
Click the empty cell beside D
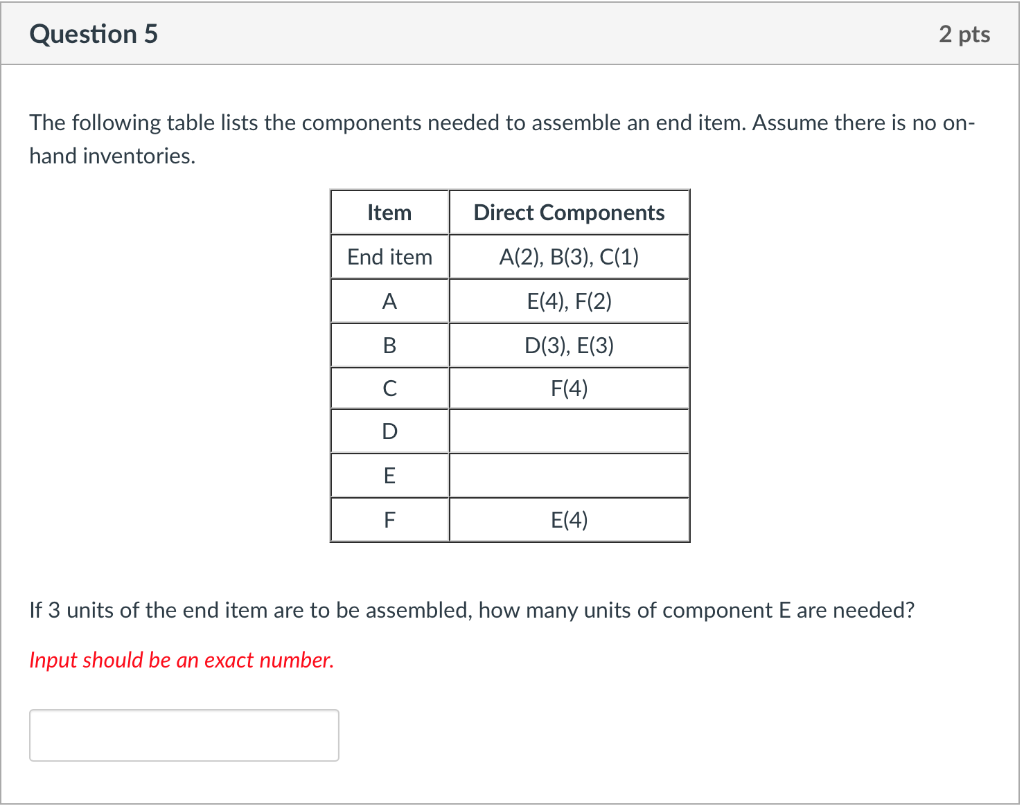(569, 431)
